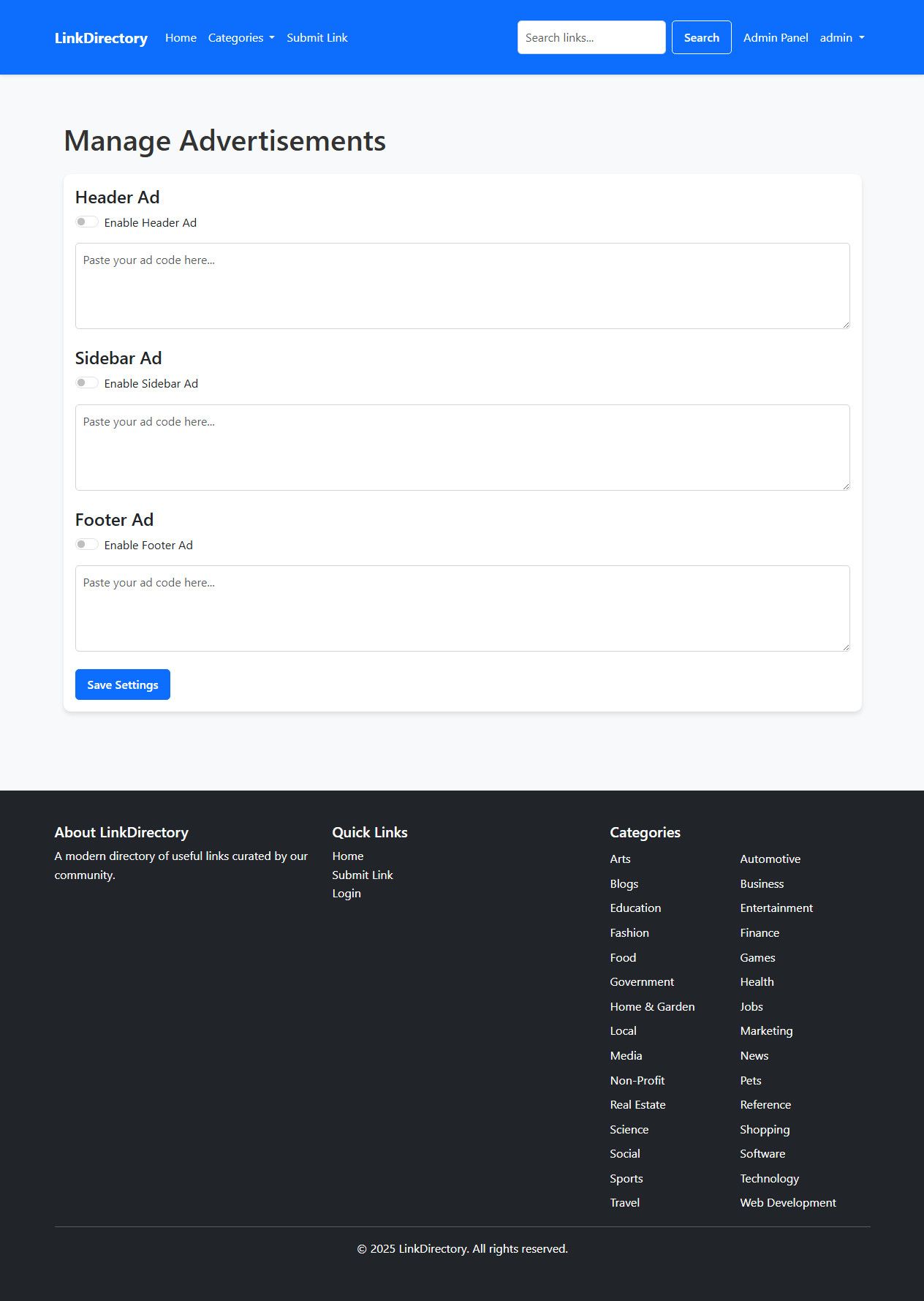Viewport: 924px width, 1301px height.
Task: Turn on the Sidebar Ad switch
Action: click(87, 383)
